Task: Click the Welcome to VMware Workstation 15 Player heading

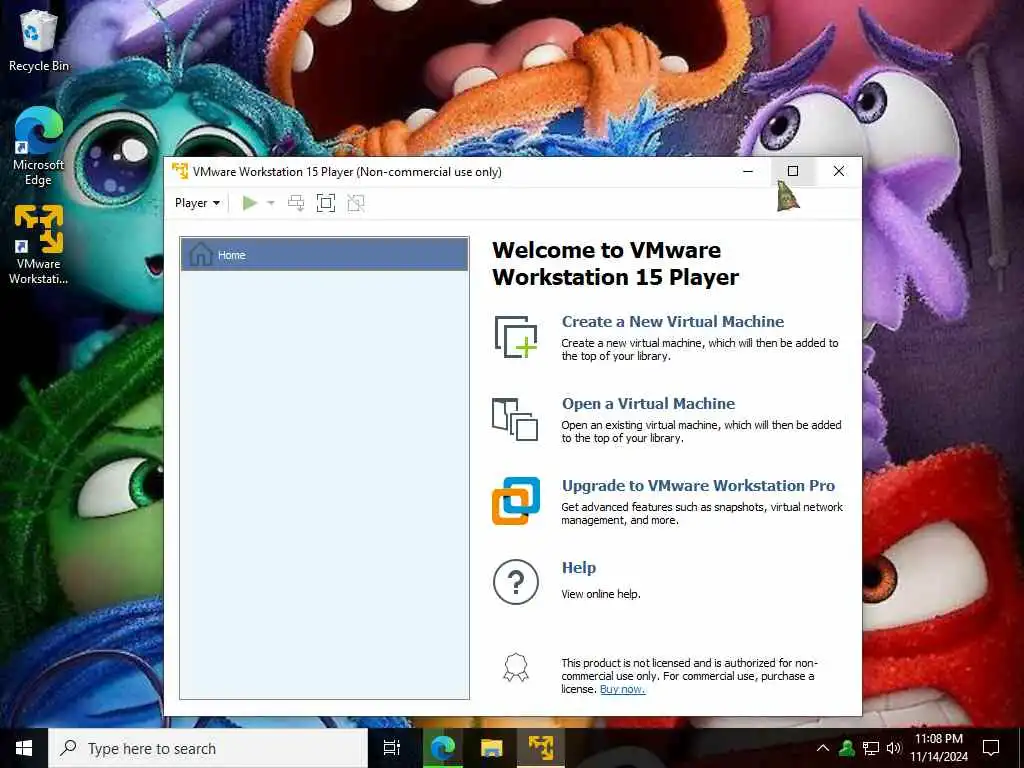Action: tap(615, 264)
